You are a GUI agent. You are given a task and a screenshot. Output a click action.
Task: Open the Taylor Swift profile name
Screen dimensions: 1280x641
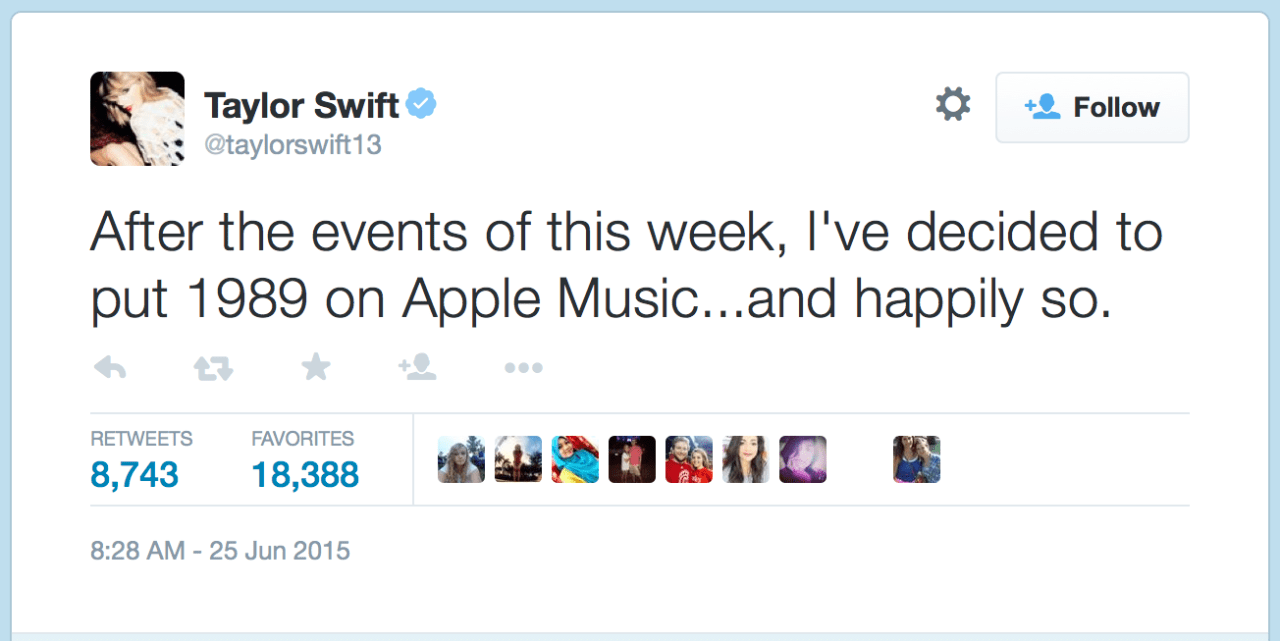coord(301,105)
